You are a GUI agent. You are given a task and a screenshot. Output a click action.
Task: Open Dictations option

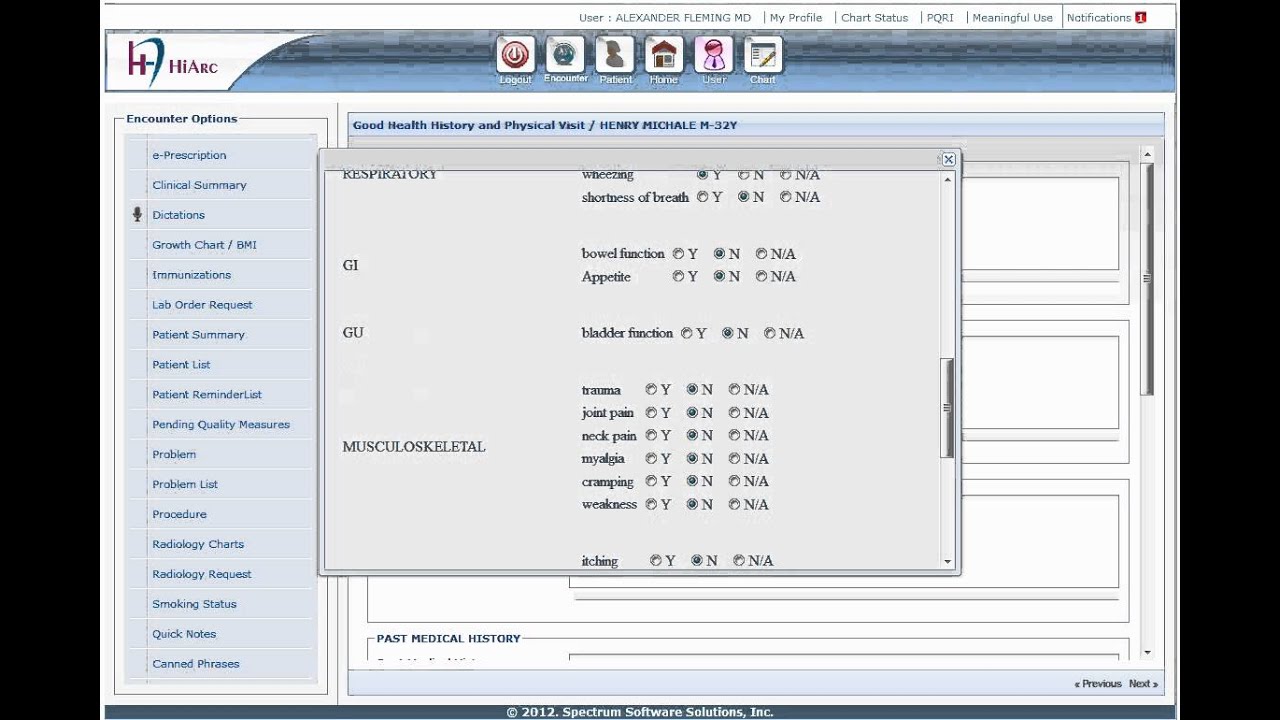[178, 215]
